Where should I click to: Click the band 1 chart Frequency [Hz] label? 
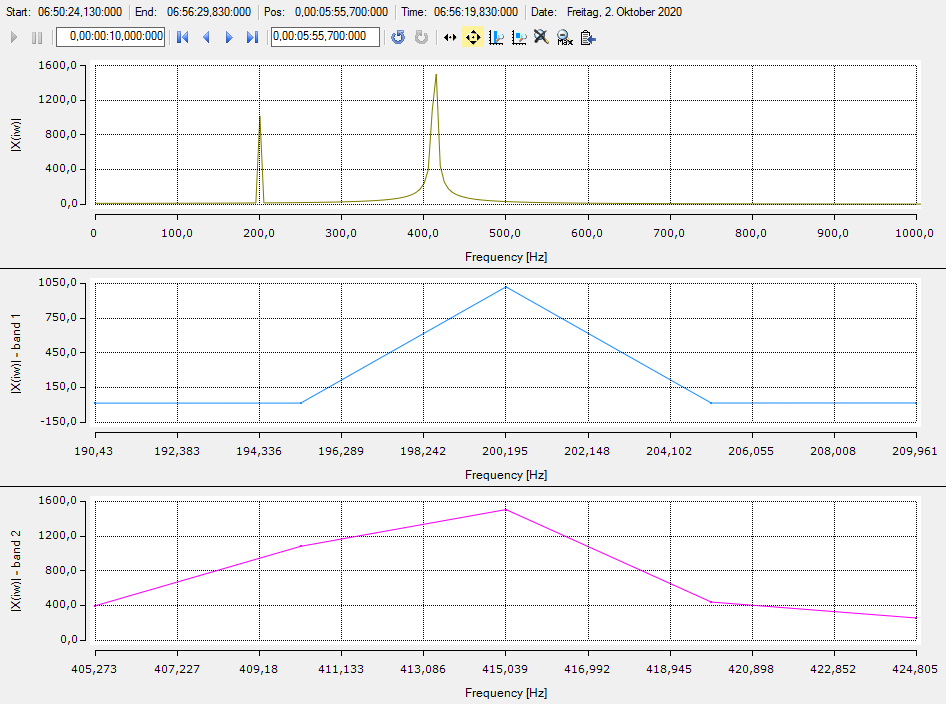click(x=506, y=475)
